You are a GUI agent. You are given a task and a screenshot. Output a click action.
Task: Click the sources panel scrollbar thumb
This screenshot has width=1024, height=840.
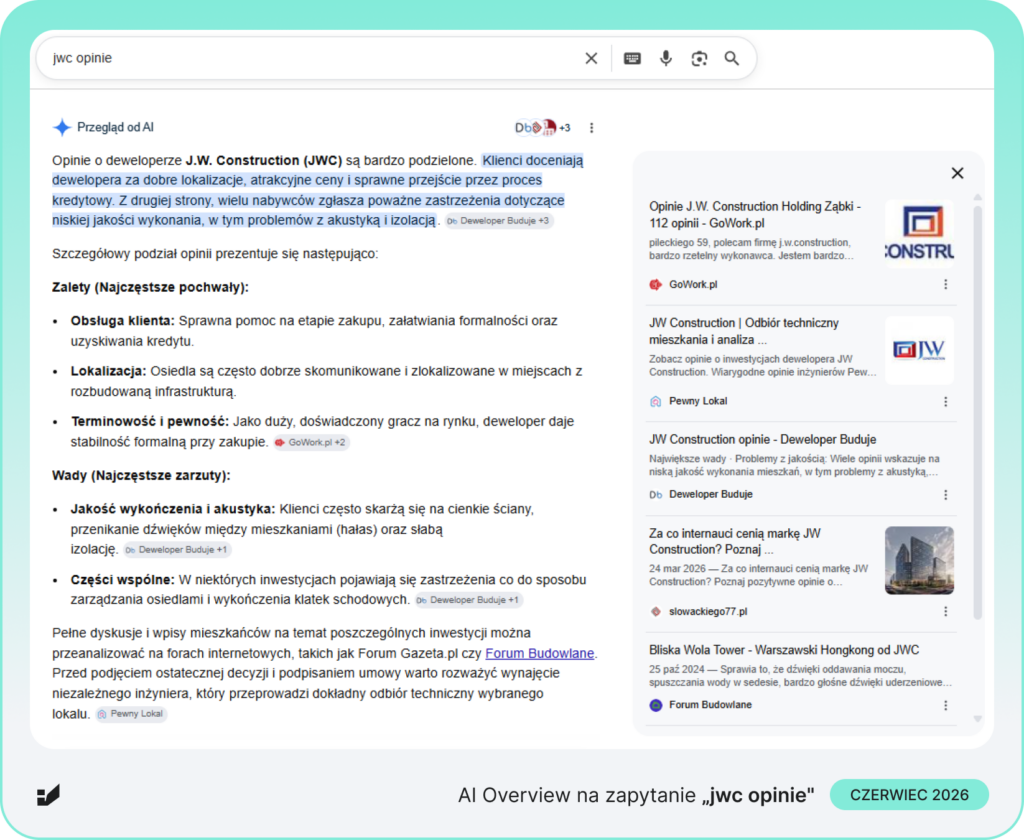click(978, 412)
